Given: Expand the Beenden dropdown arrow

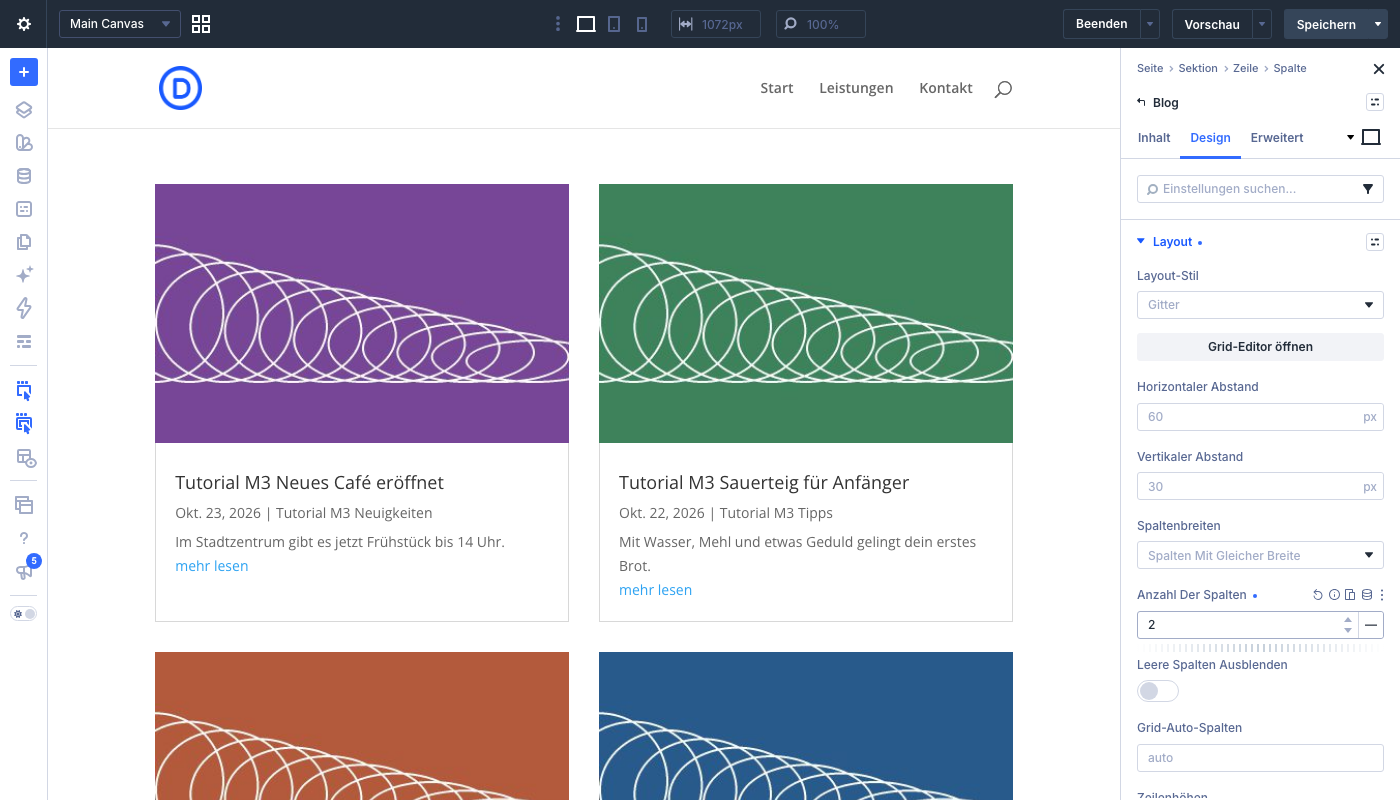Looking at the screenshot, I should point(1150,24).
